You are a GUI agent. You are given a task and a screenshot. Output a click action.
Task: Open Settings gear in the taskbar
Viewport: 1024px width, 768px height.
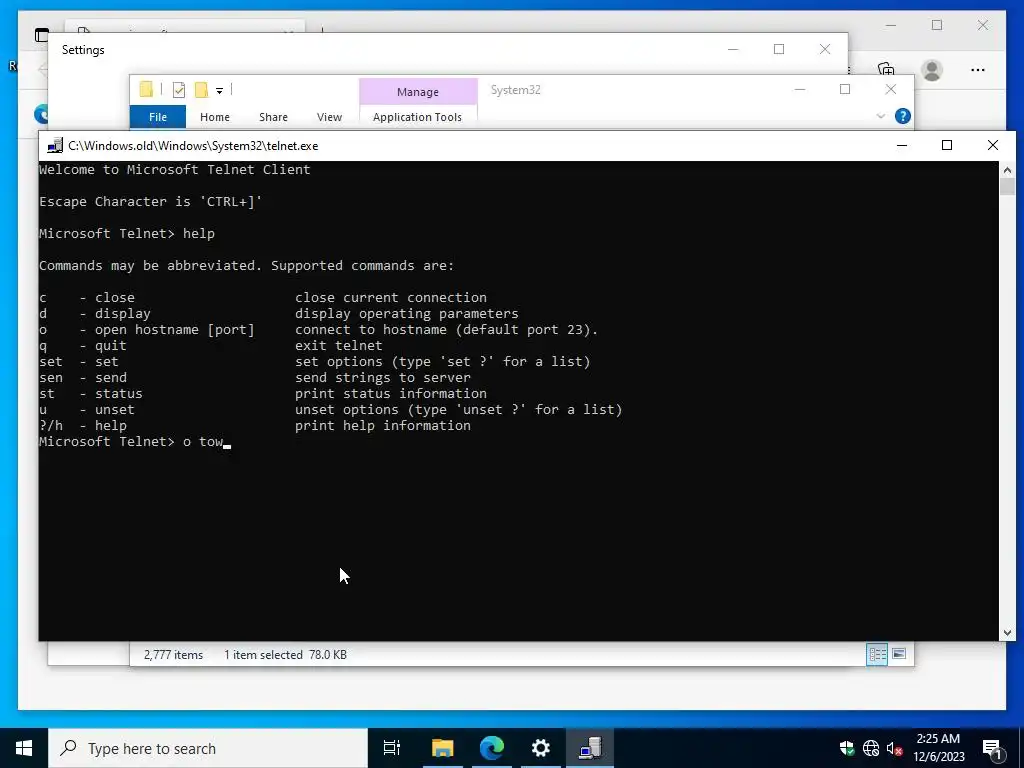pyautogui.click(x=541, y=748)
